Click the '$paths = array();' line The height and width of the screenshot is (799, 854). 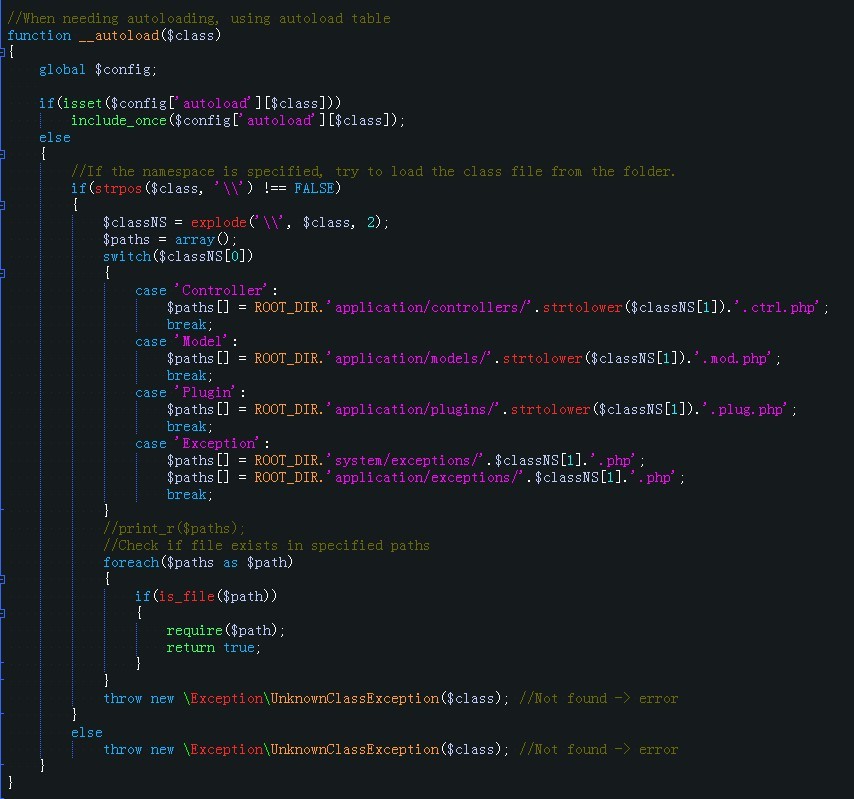170,240
